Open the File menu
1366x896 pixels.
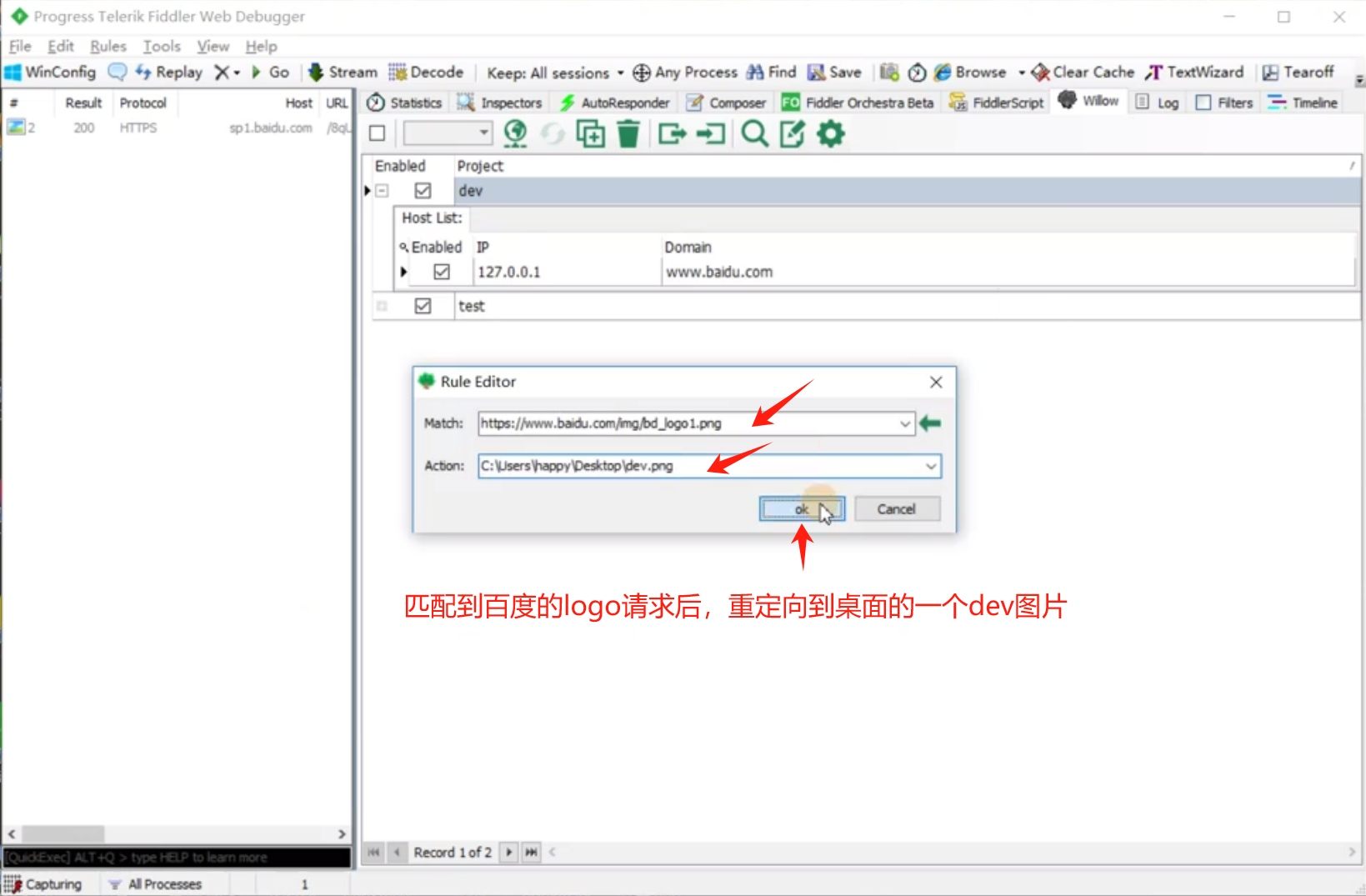[20, 47]
